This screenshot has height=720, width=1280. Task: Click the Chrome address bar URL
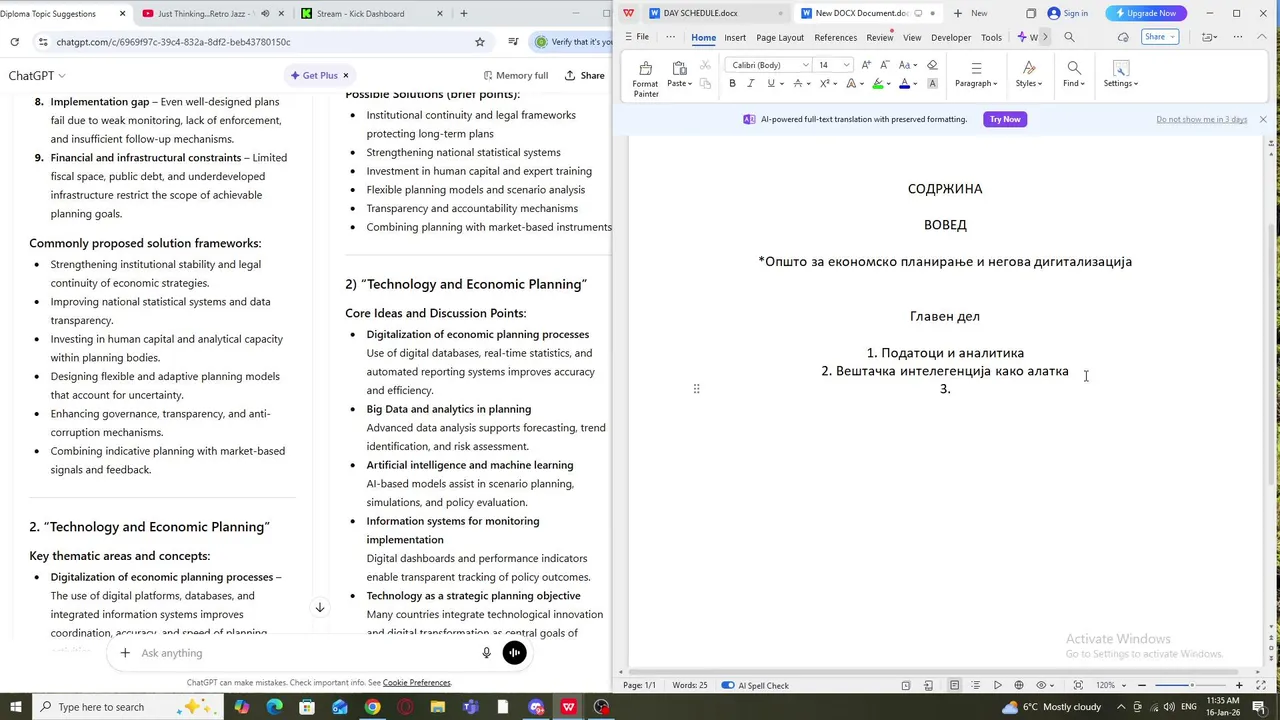point(174,42)
